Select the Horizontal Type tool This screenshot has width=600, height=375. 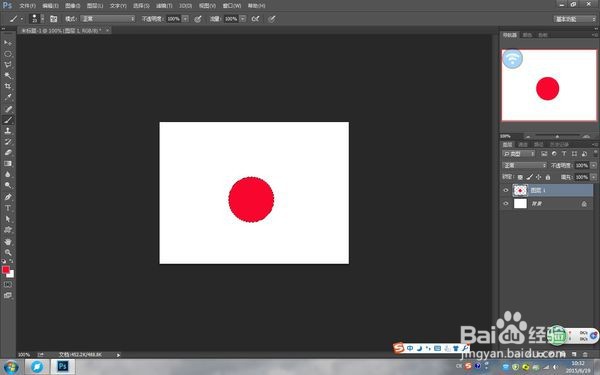[8, 208]
